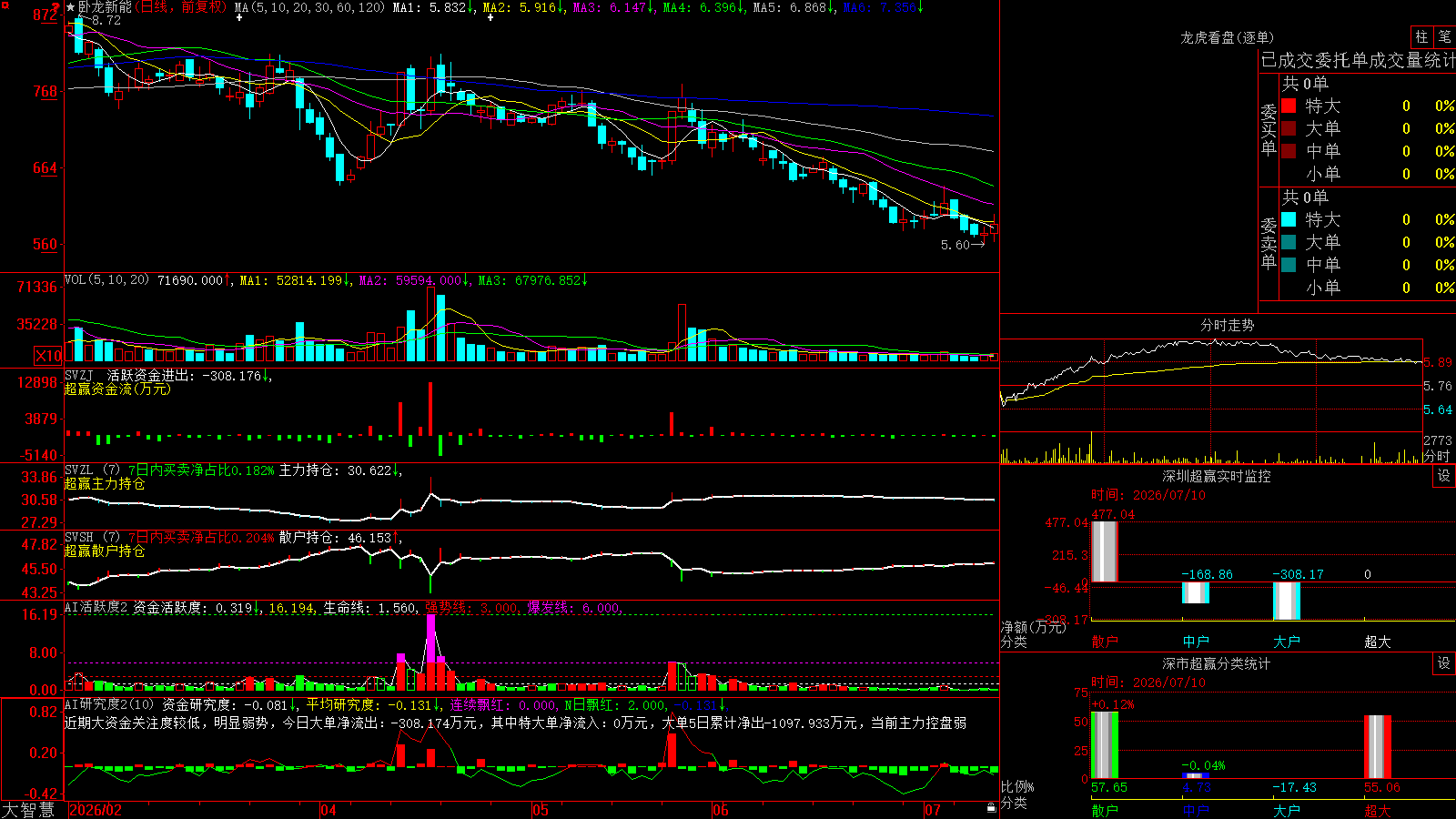Image resolution: width=1456 pixels, height=819 pixels.
Task: Click the SVSH (7) indicator name
Action: point(92,537)
